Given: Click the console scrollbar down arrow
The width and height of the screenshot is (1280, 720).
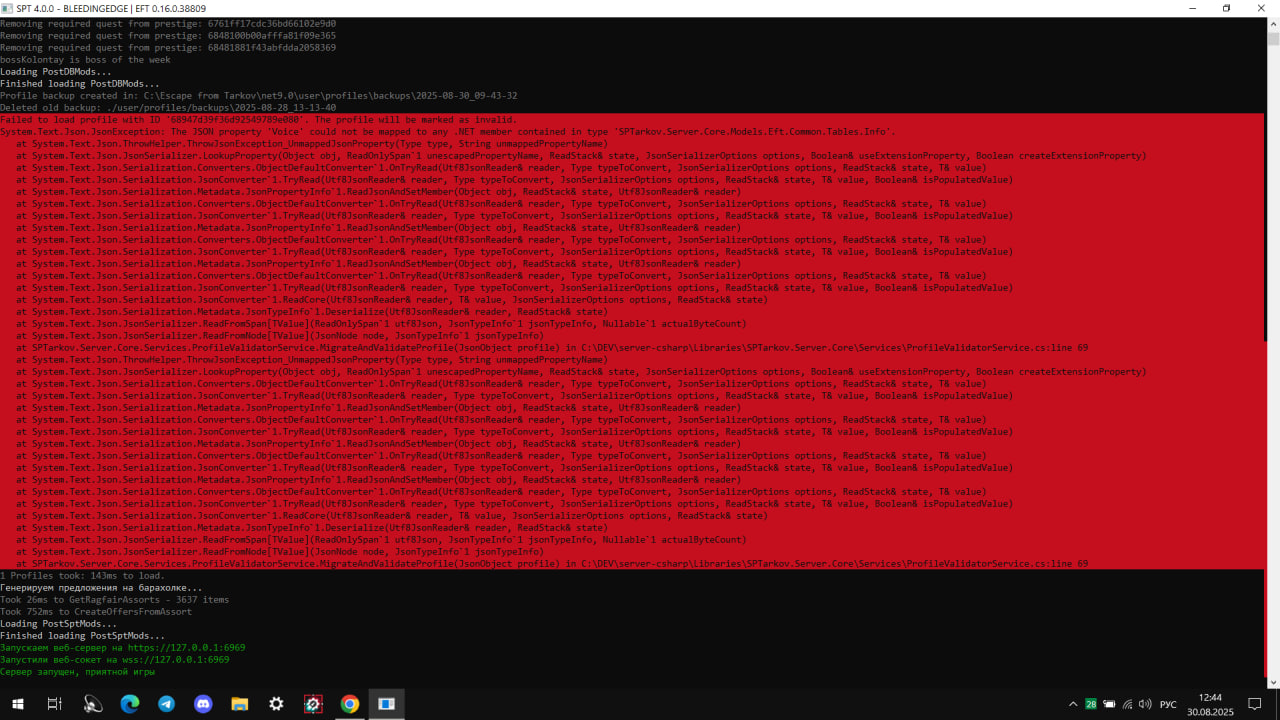Looking at the screenshot, I should (x=1273, y=681).
